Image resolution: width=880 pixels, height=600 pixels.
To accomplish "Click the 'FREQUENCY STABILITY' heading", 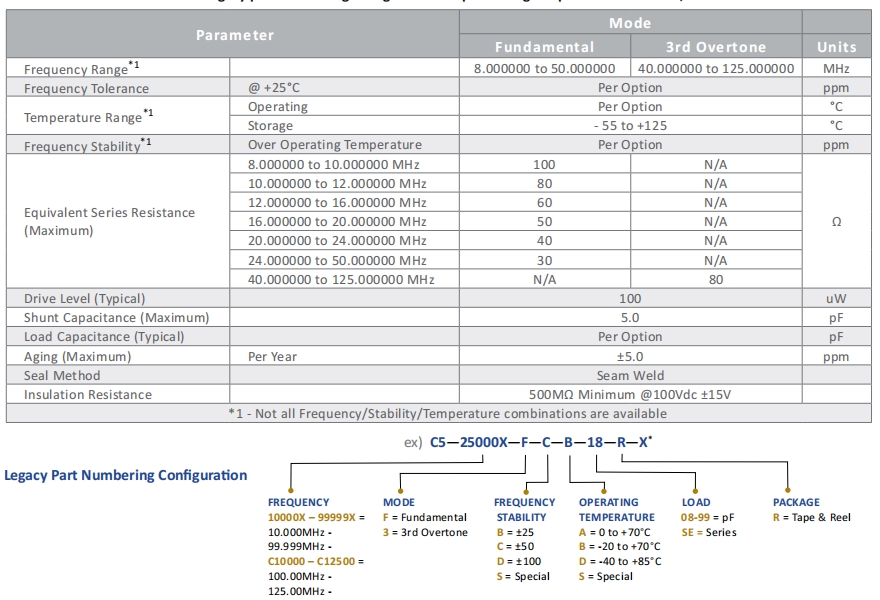I will click(524, 510).
